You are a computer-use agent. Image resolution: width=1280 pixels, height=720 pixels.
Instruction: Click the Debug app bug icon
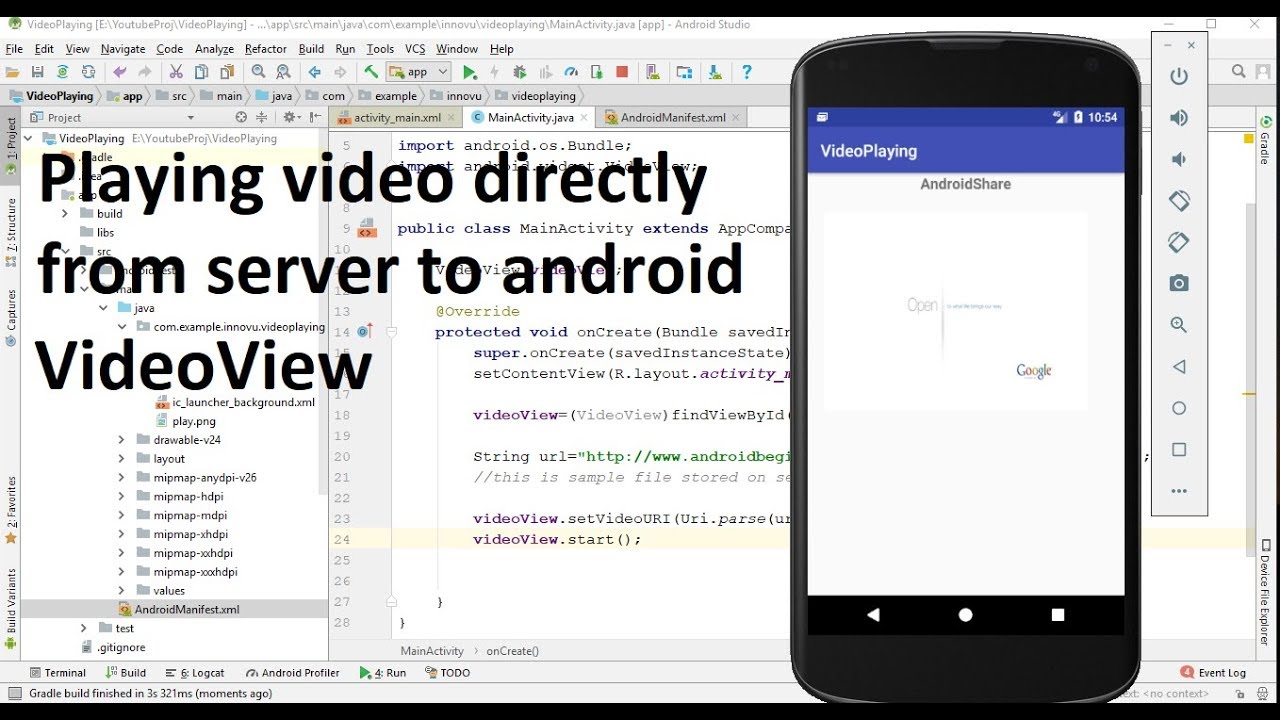[519, 72]
